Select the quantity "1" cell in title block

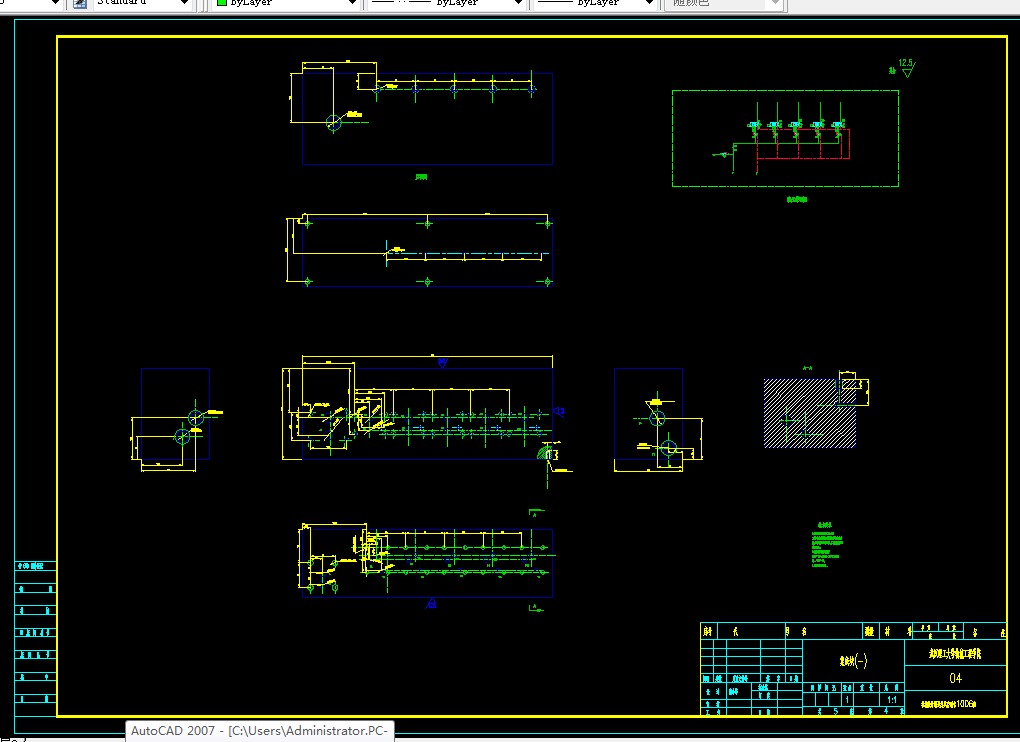847,700
